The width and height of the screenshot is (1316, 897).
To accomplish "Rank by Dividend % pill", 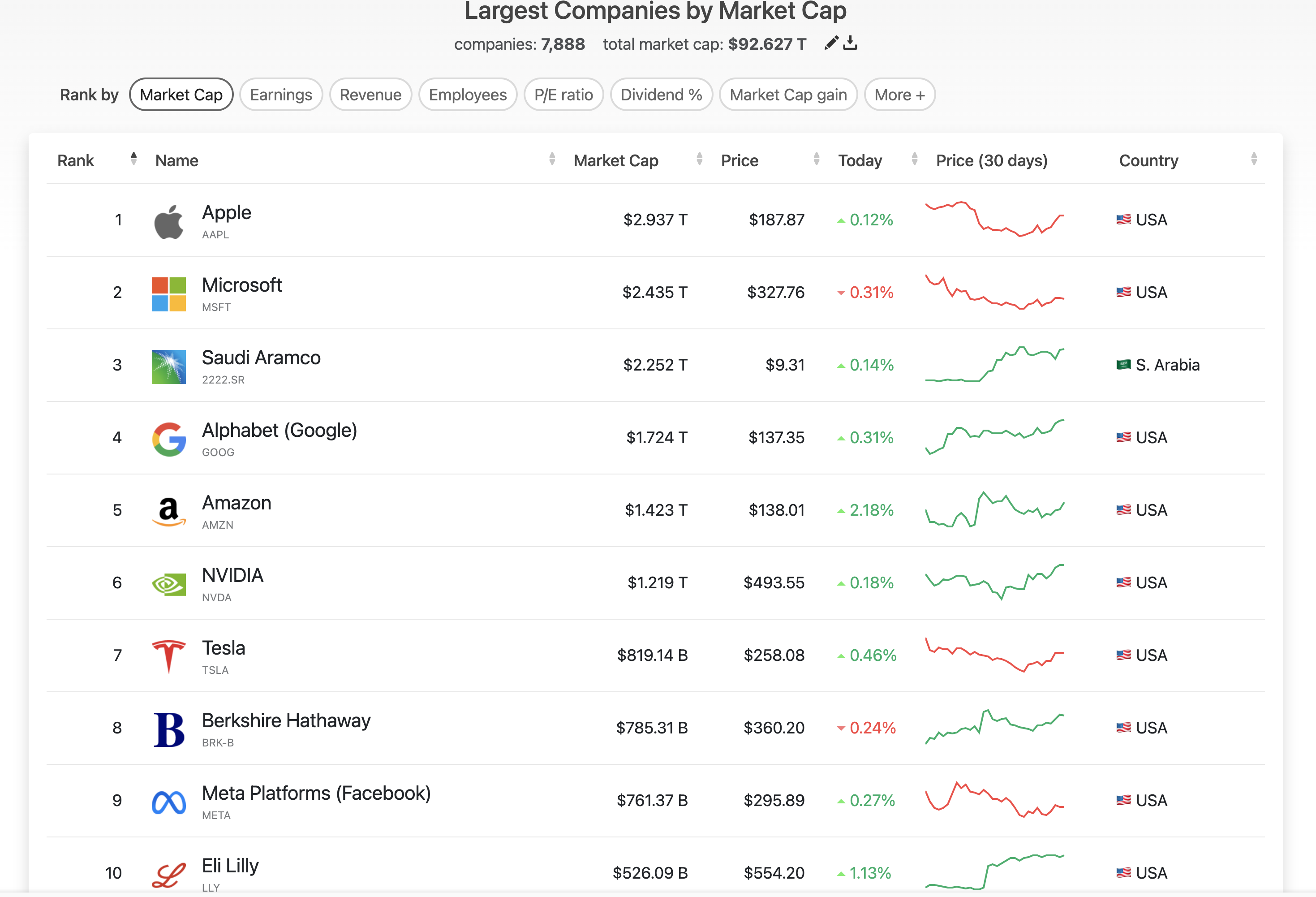I will pyautogui.click(x=661, y=95).
